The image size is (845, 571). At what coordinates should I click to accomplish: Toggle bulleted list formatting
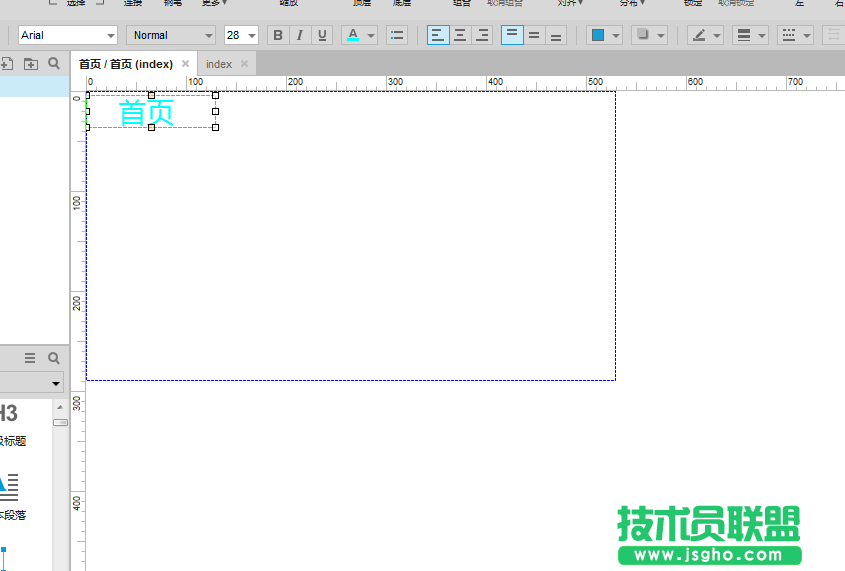point(397,36)
